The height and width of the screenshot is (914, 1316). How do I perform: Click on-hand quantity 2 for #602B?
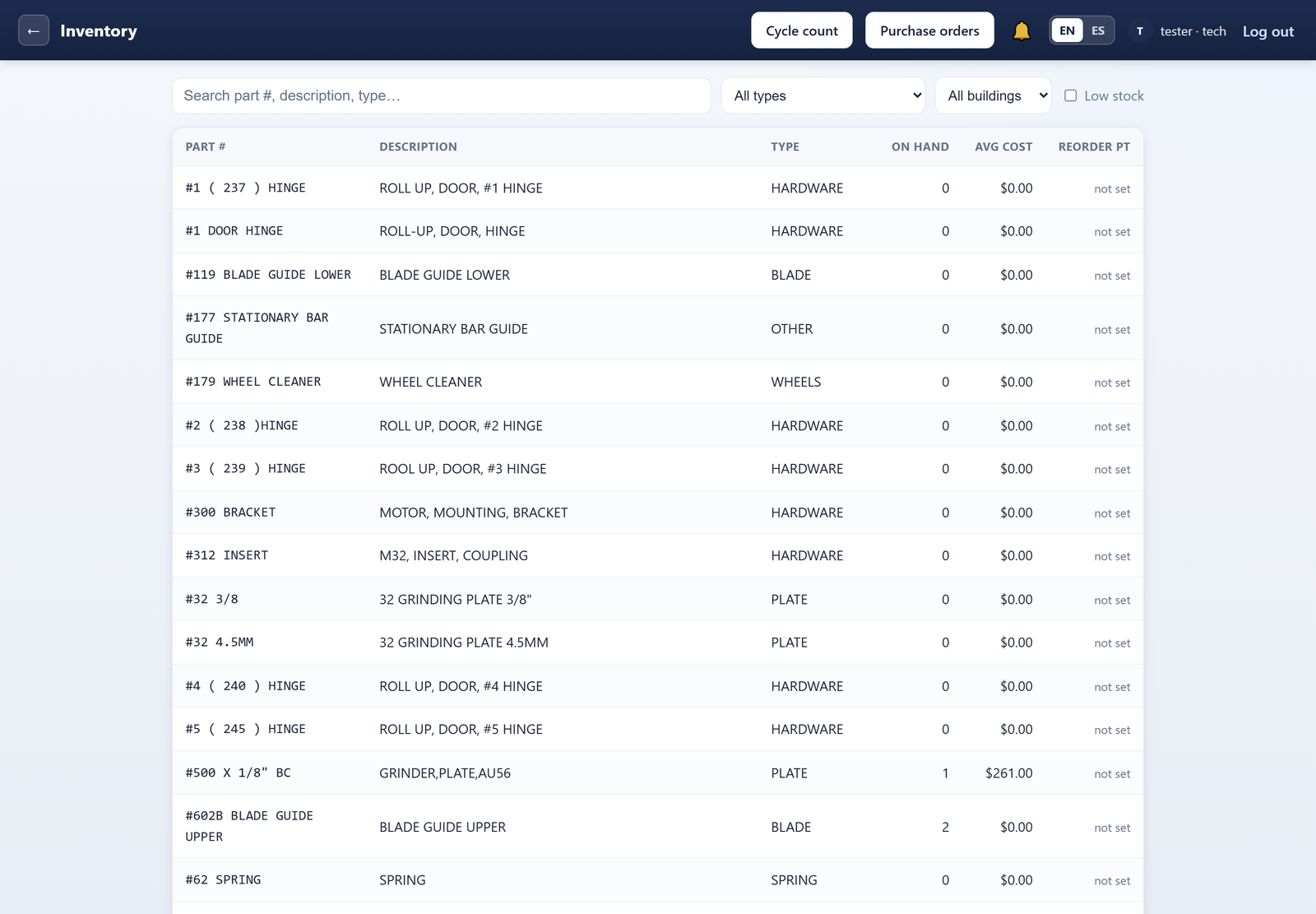click(x=945, y=827)
